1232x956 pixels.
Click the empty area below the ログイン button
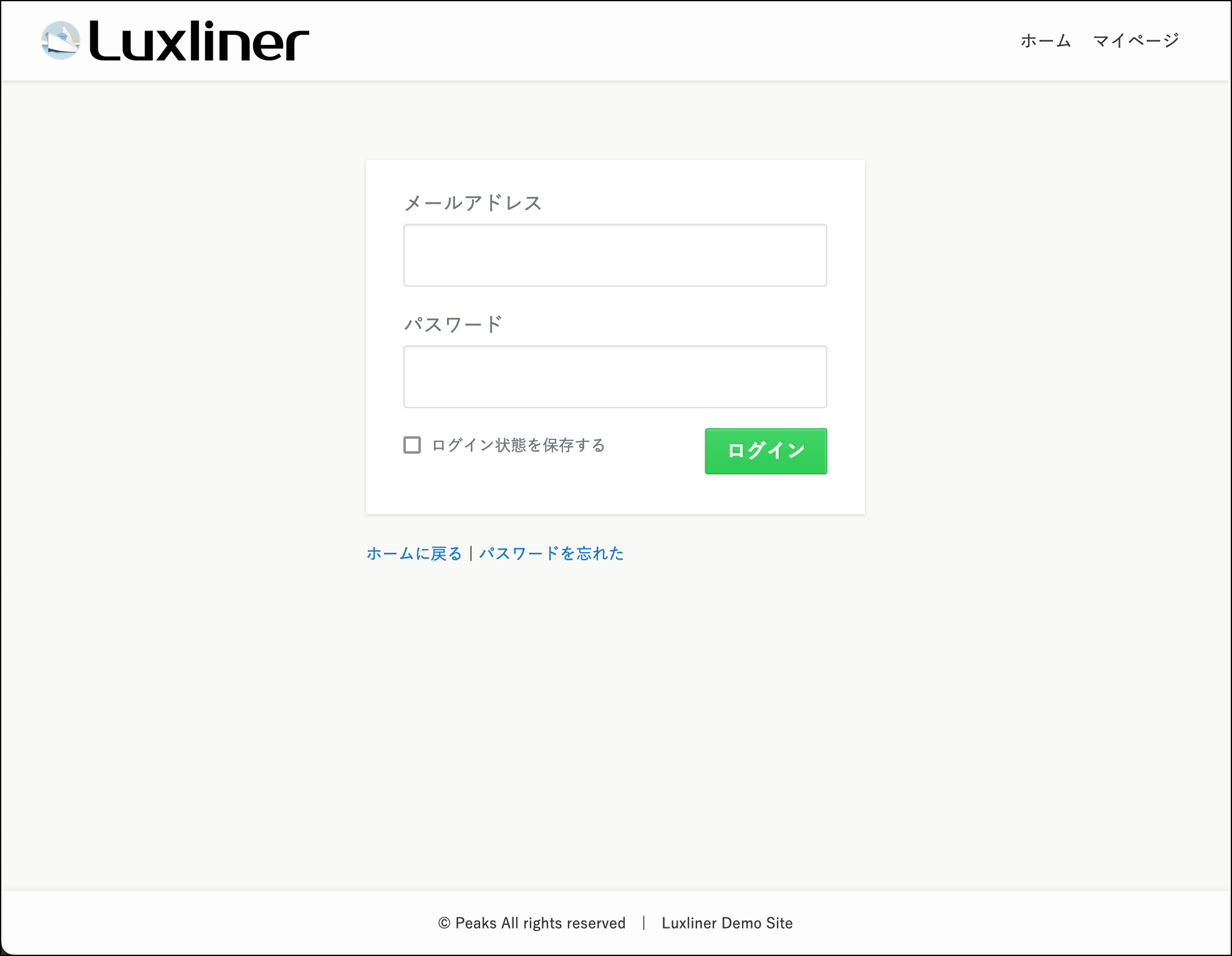click(x=766, y=495)
